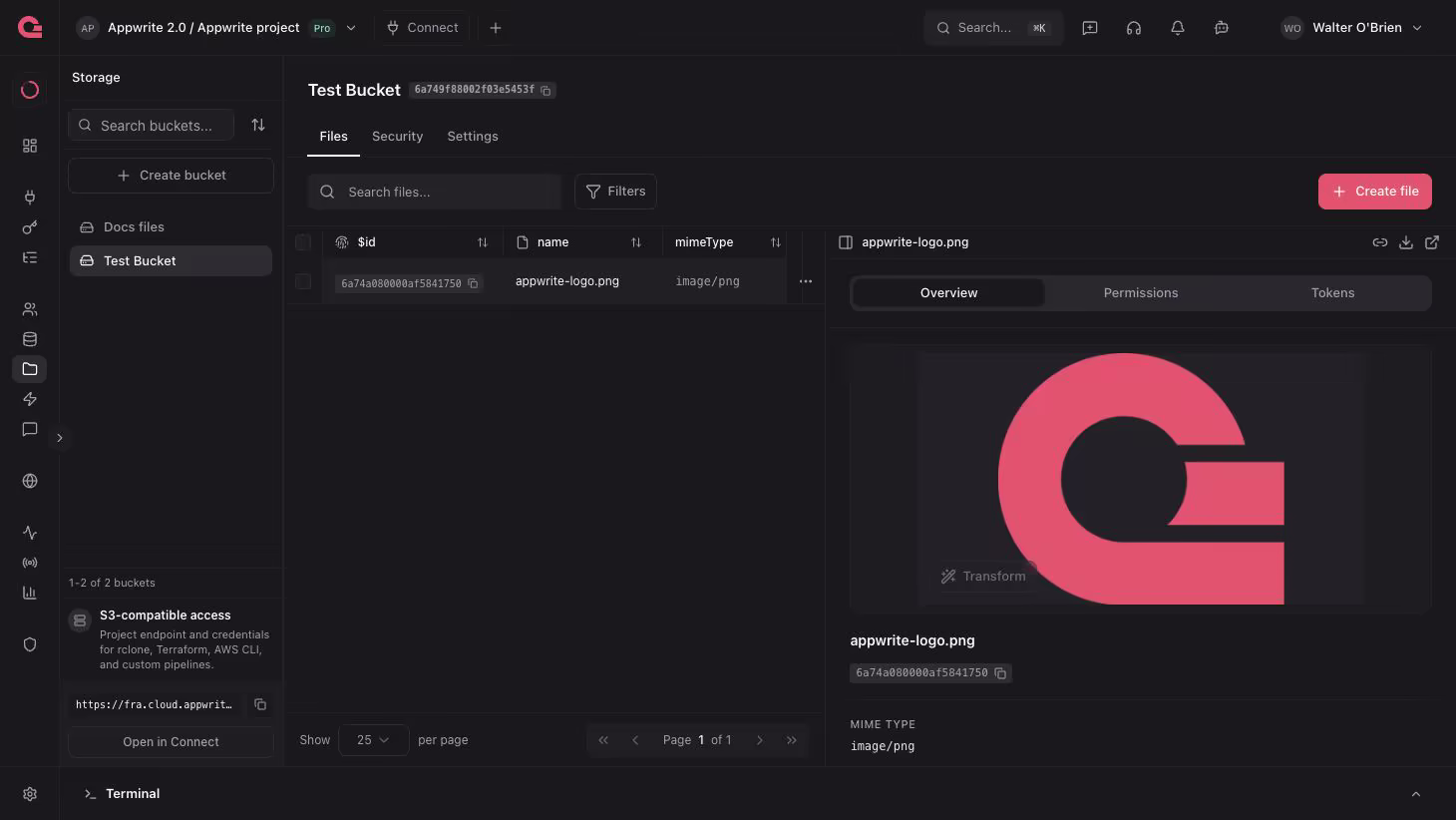Open the Databases icon in sidebar
Viewport: 1456px width, 820px height.
point(30,339)
